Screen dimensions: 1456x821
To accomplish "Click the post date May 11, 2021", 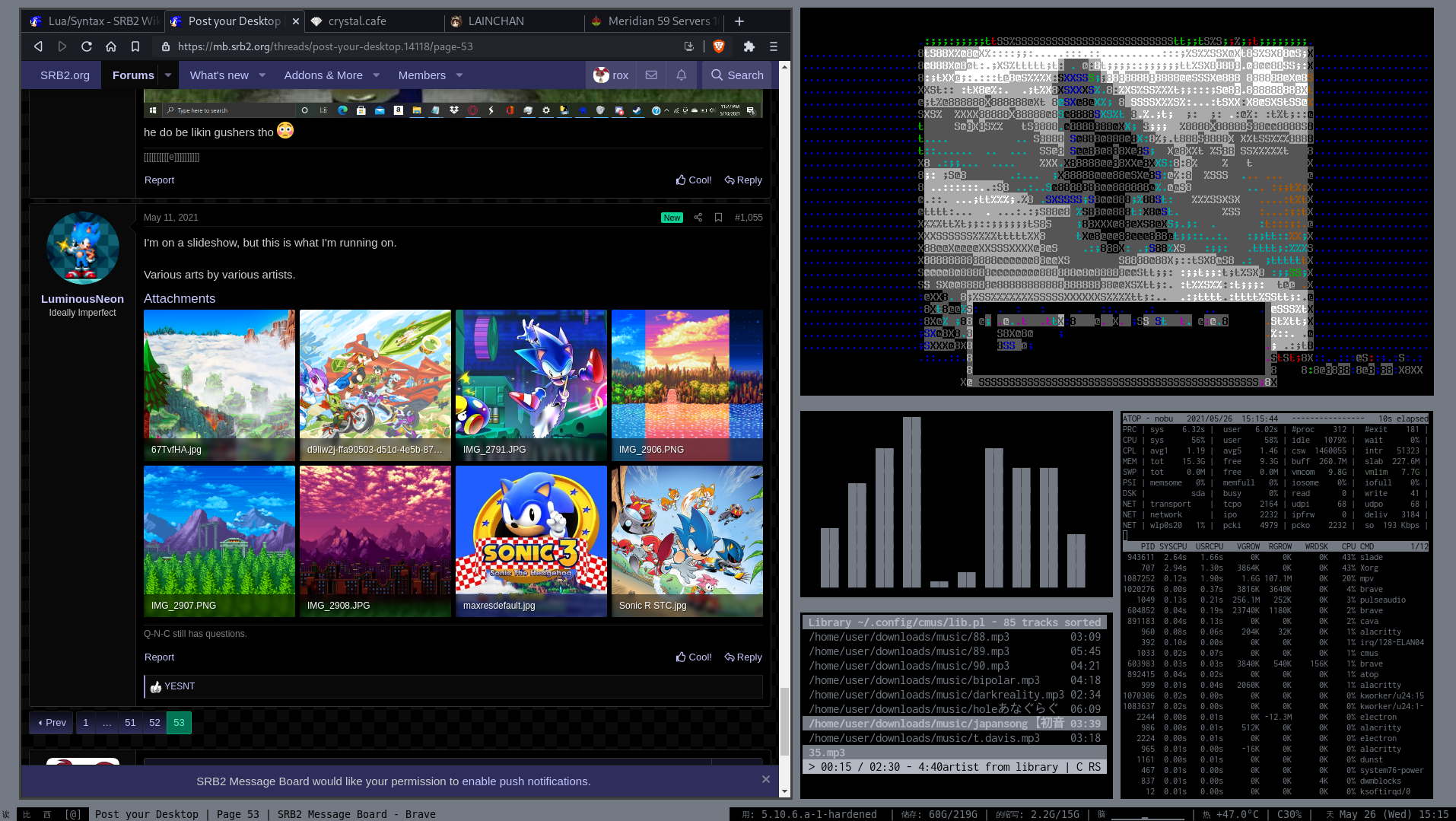I will pyautogui.click(x=170, y=218).
